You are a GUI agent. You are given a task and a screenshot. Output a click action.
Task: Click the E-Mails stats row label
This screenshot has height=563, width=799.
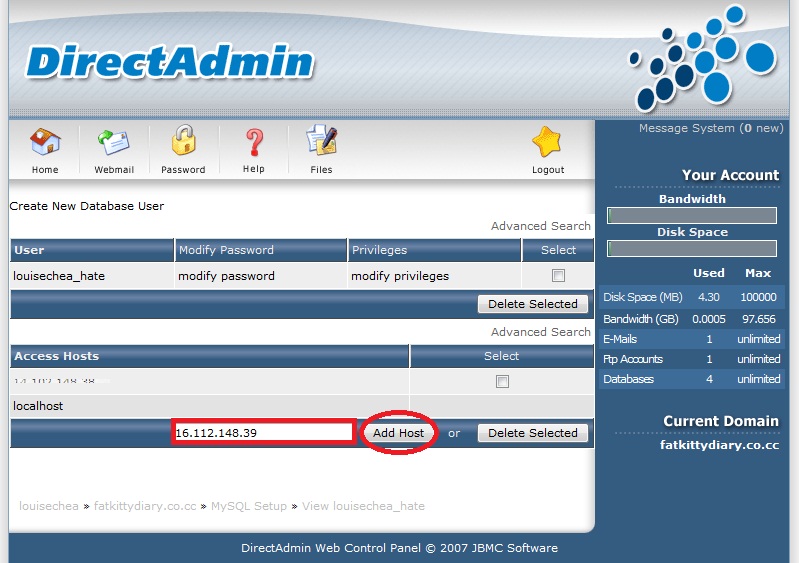620,339
